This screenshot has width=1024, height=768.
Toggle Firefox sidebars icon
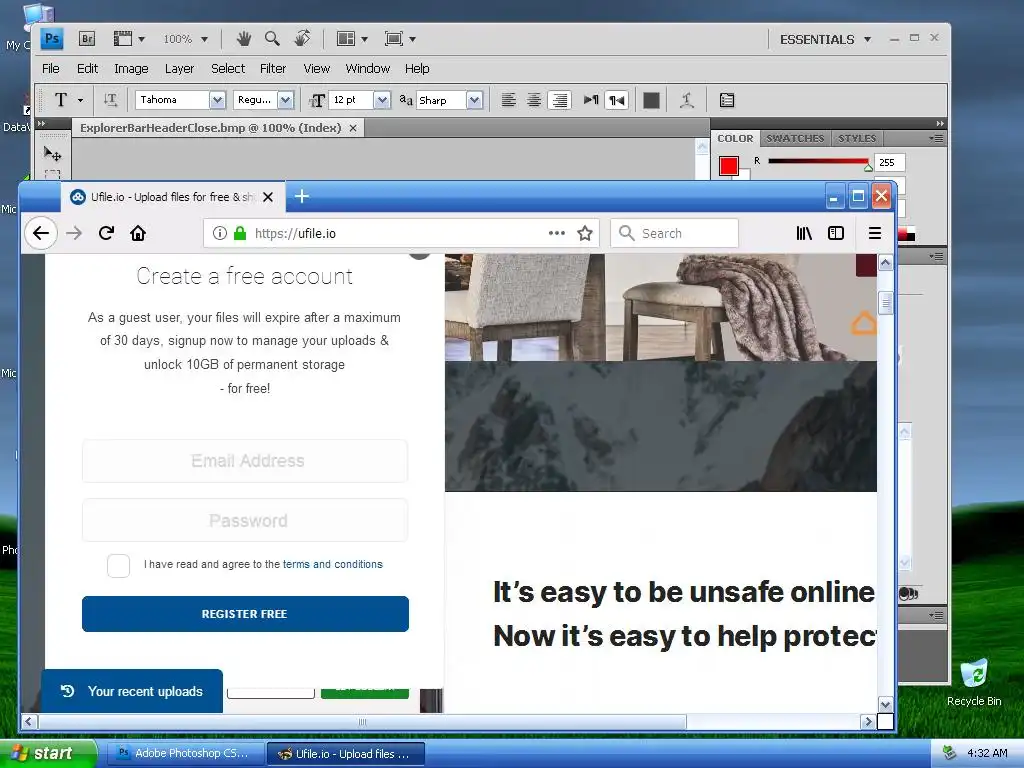pos(836,233)
